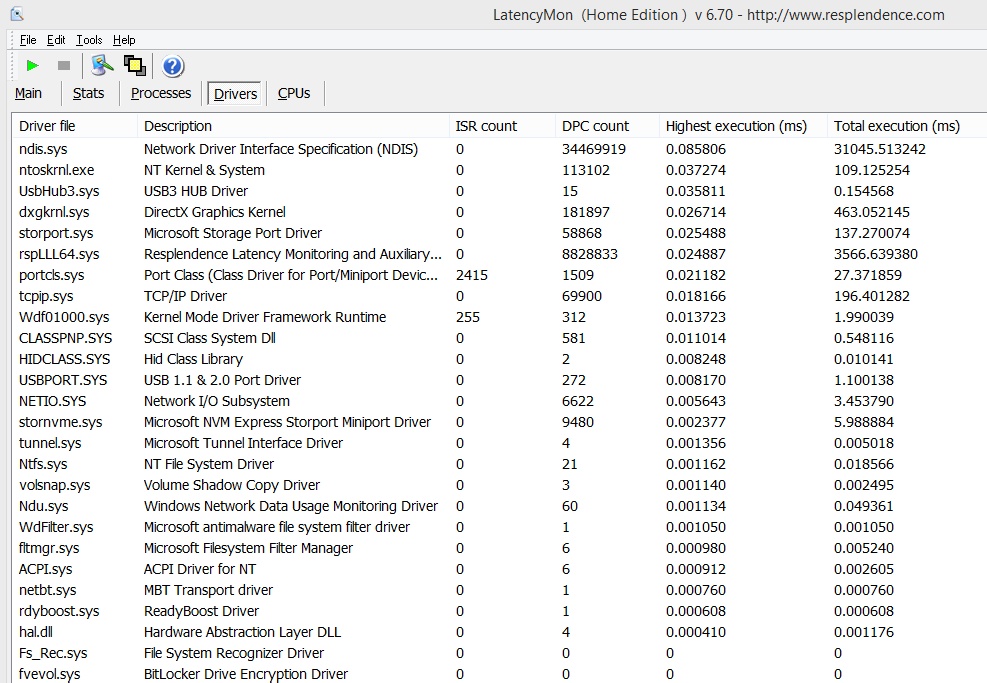
Task: Sort by the Description column header
Action: 293,126
